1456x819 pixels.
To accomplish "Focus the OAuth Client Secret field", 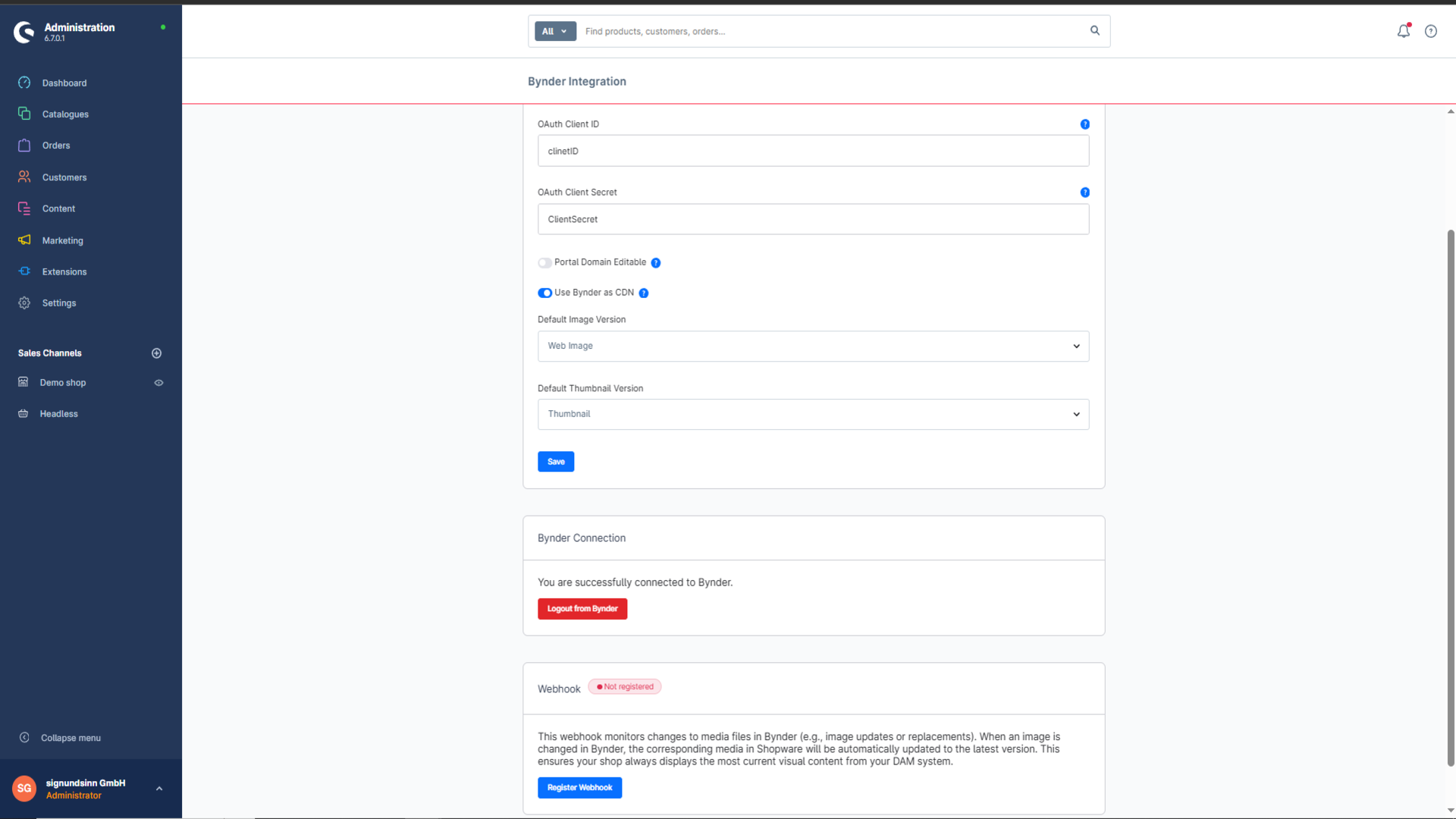I will pos(814,219).
